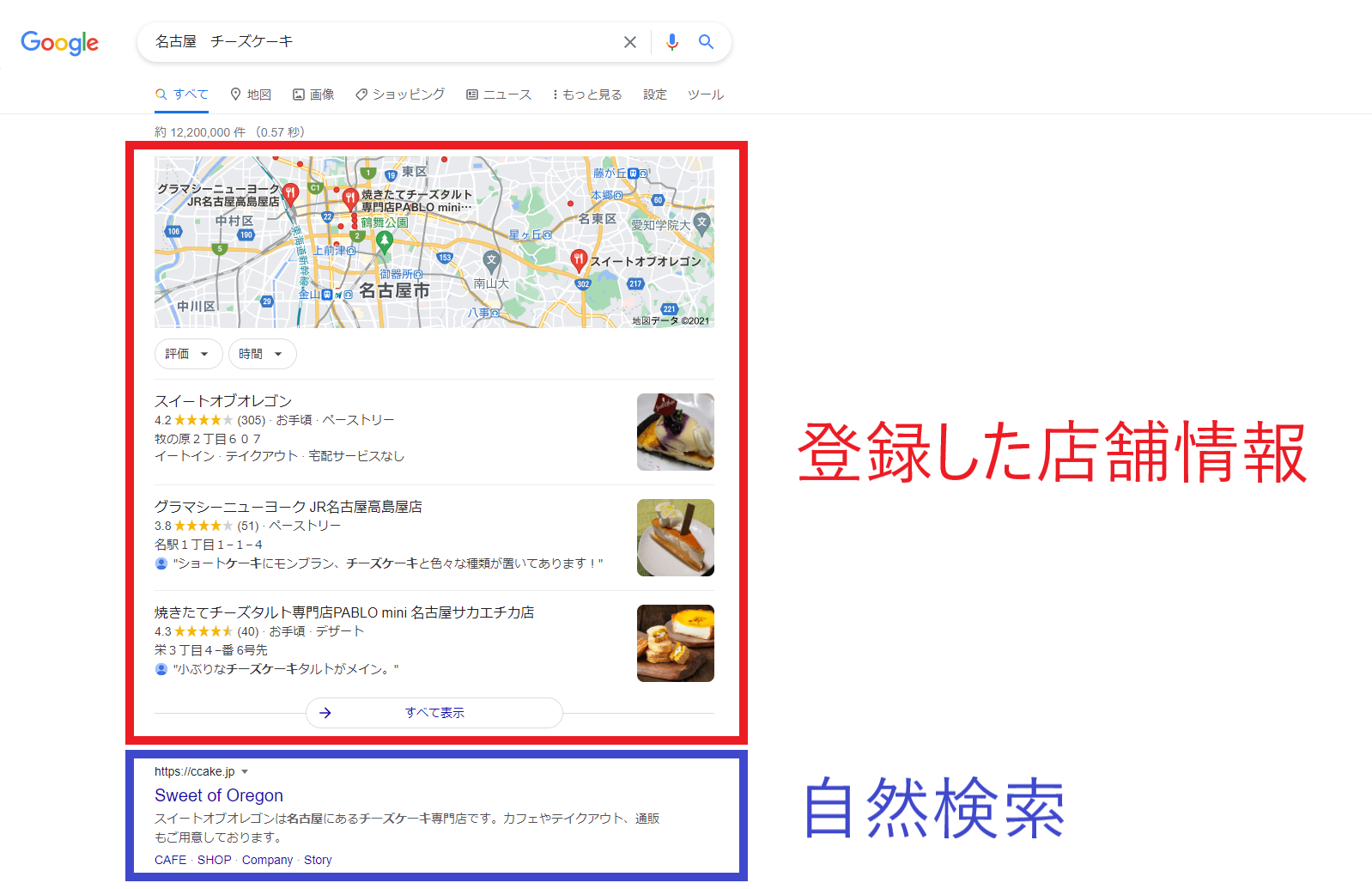Open the 地図 tab

[x=251, y=94]
